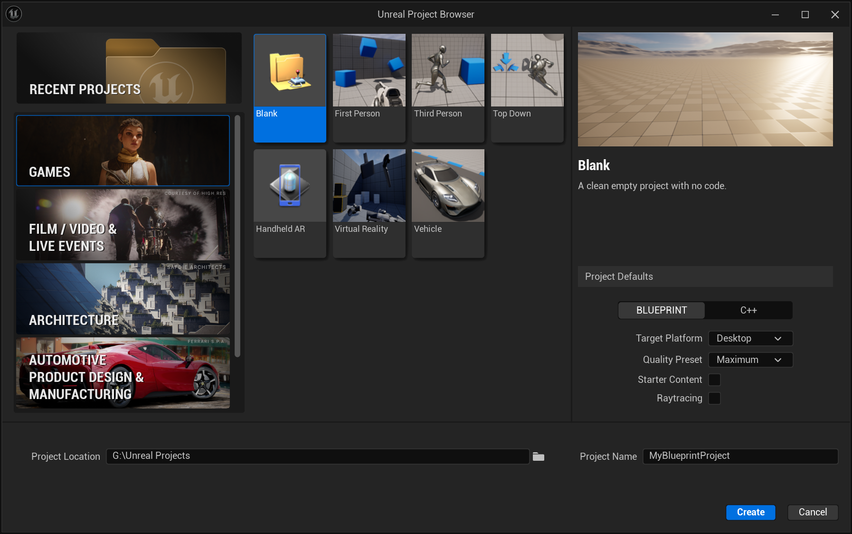The image size is (852, 534).
Task: Browse for project folder via folder icon
Action: tap(538, 456)
